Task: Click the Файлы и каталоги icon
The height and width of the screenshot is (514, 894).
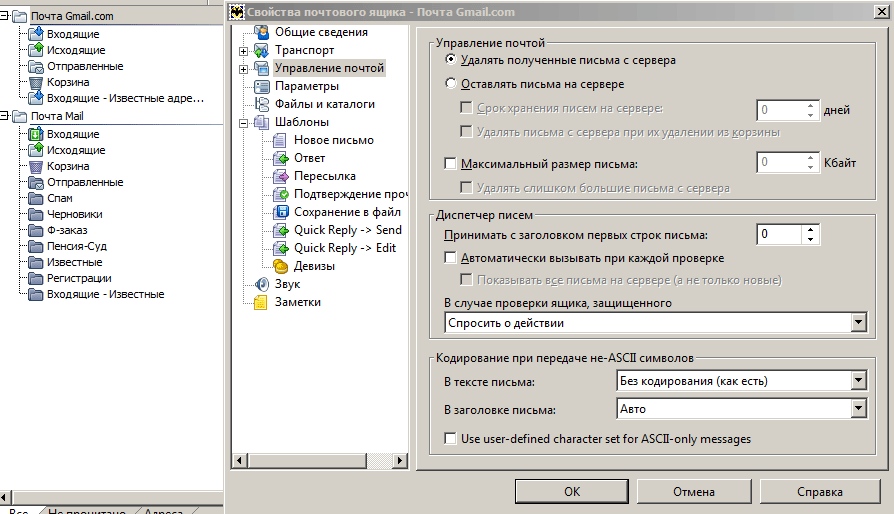Action: point(261,104)
